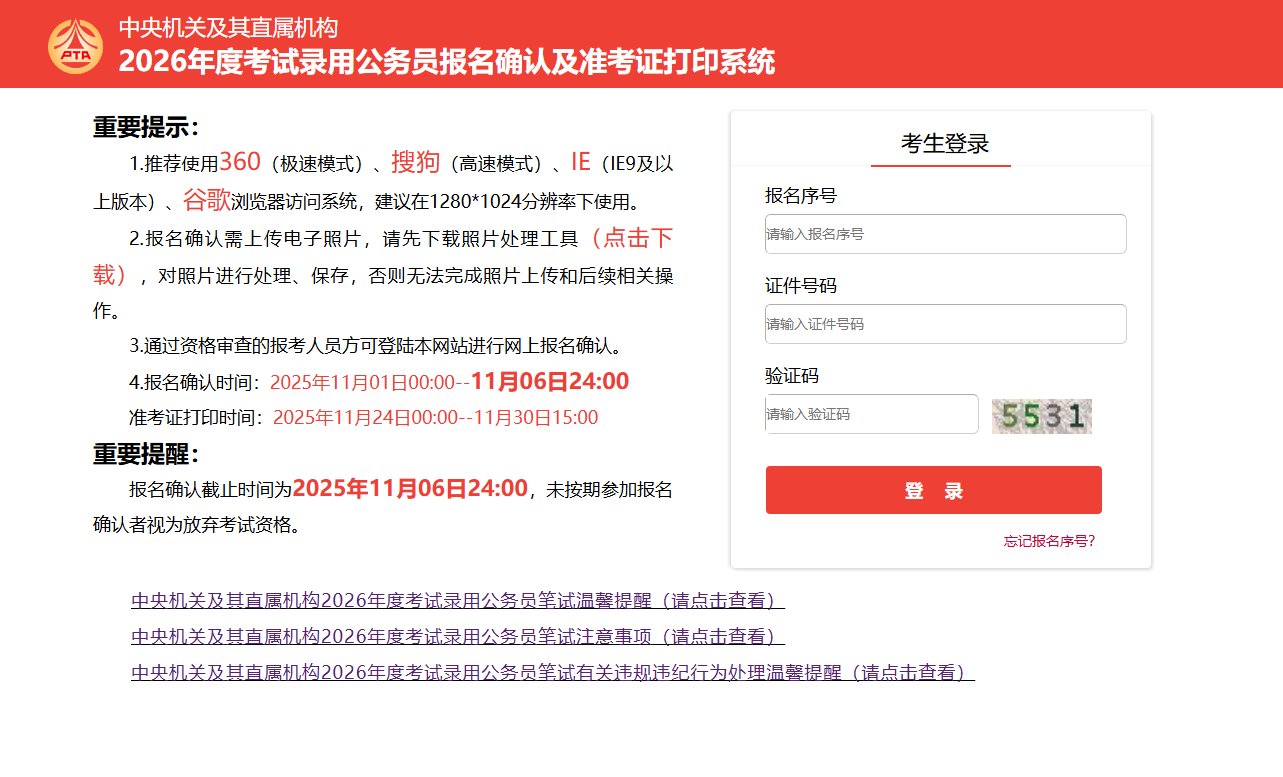
Task: Focus the 验证码 input field
Action: [872, 414]
